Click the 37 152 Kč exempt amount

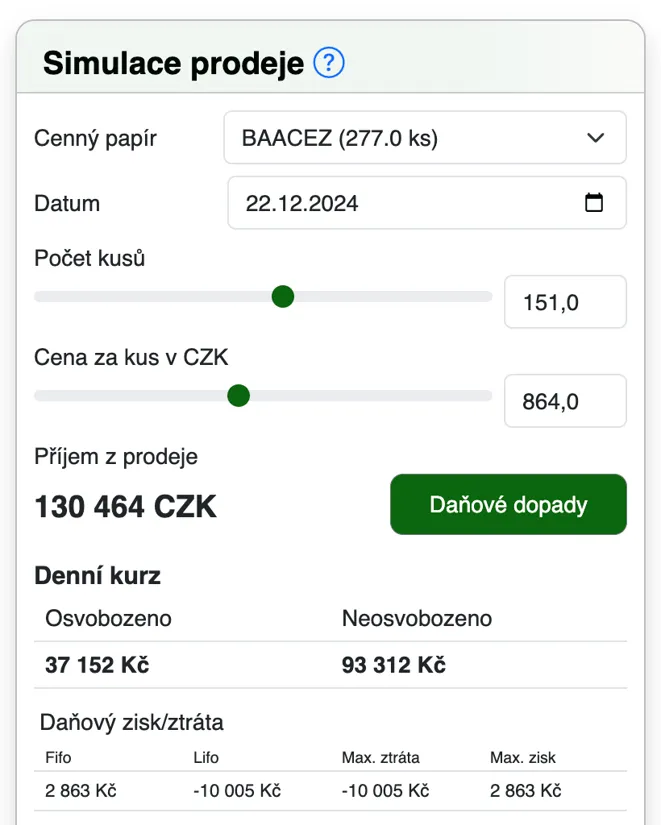(x=97, y=665)
